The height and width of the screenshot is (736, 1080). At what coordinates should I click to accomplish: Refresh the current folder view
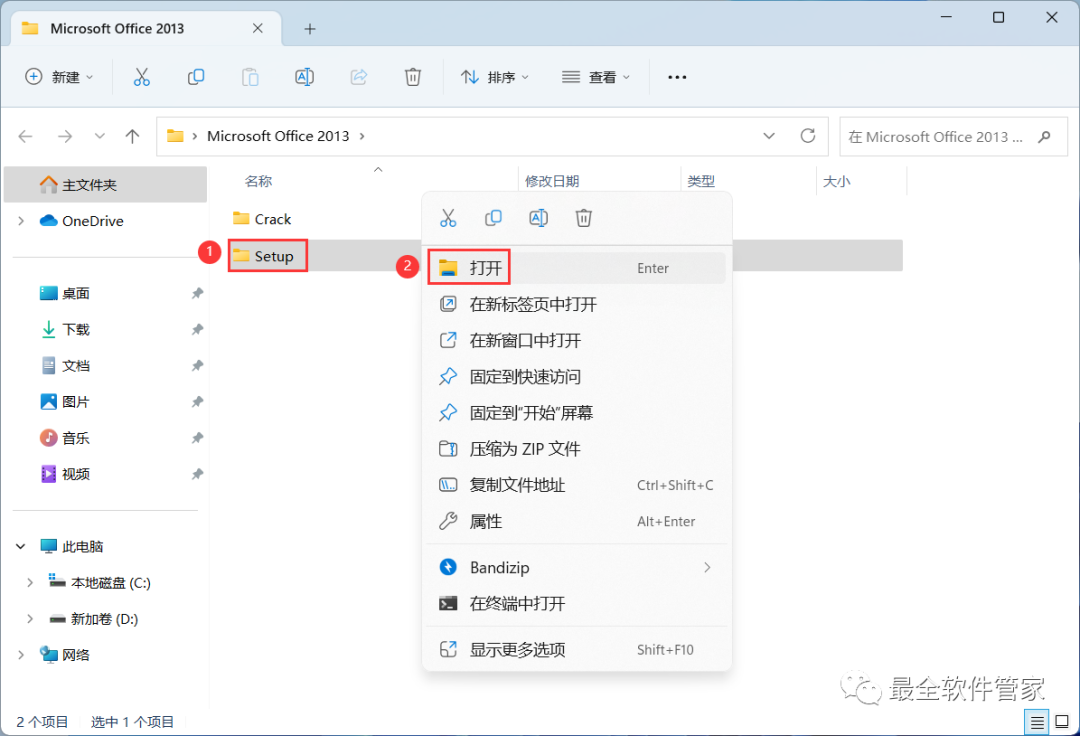tap(808, 136)
